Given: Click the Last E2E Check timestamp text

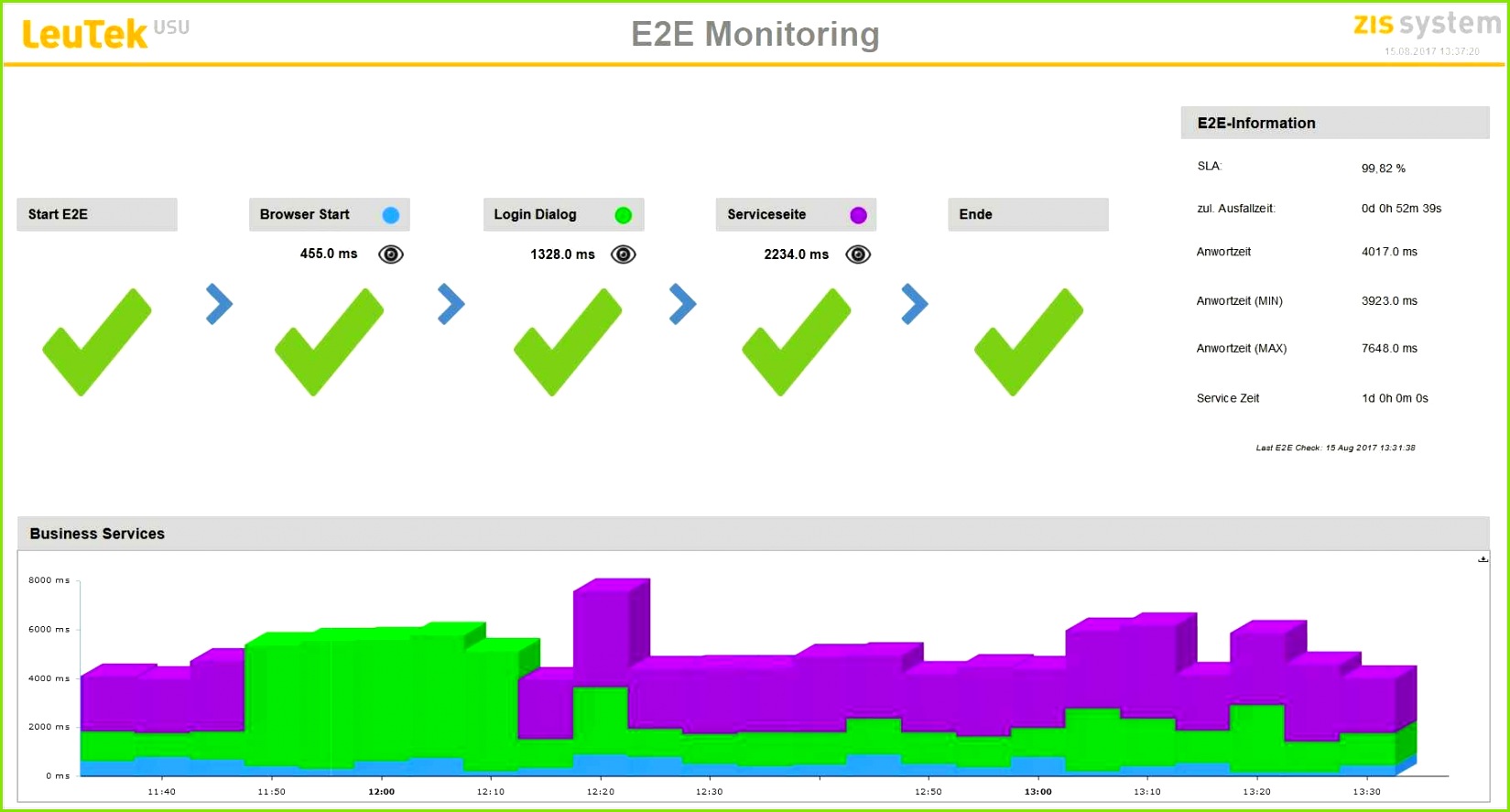Looking at the screenshot, I should point(1335,448).
